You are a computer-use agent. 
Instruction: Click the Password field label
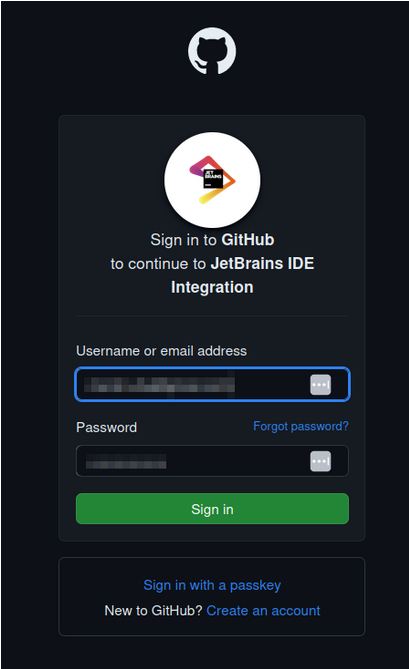pos(106,427)
